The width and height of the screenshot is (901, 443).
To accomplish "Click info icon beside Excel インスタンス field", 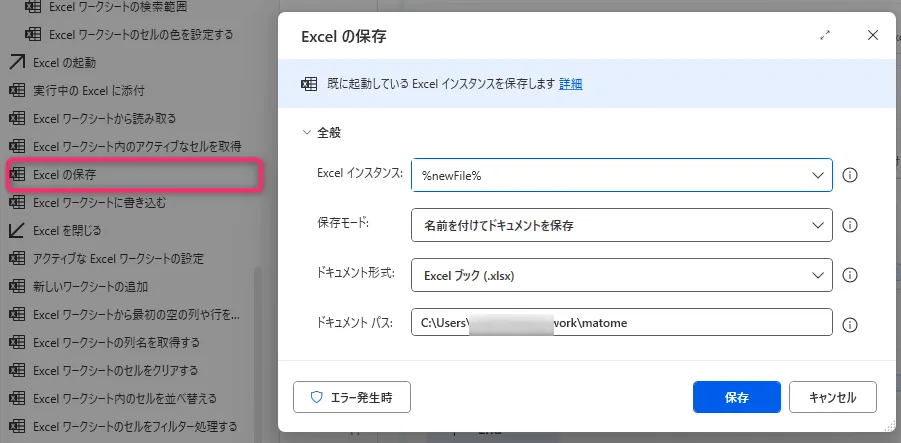I will point(851,175).
